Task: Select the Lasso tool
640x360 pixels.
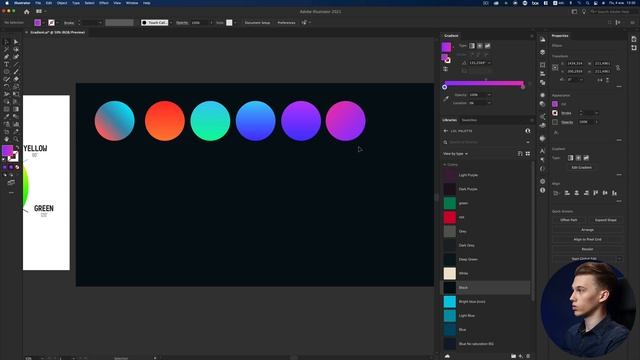Action: [x=16, y=49]
